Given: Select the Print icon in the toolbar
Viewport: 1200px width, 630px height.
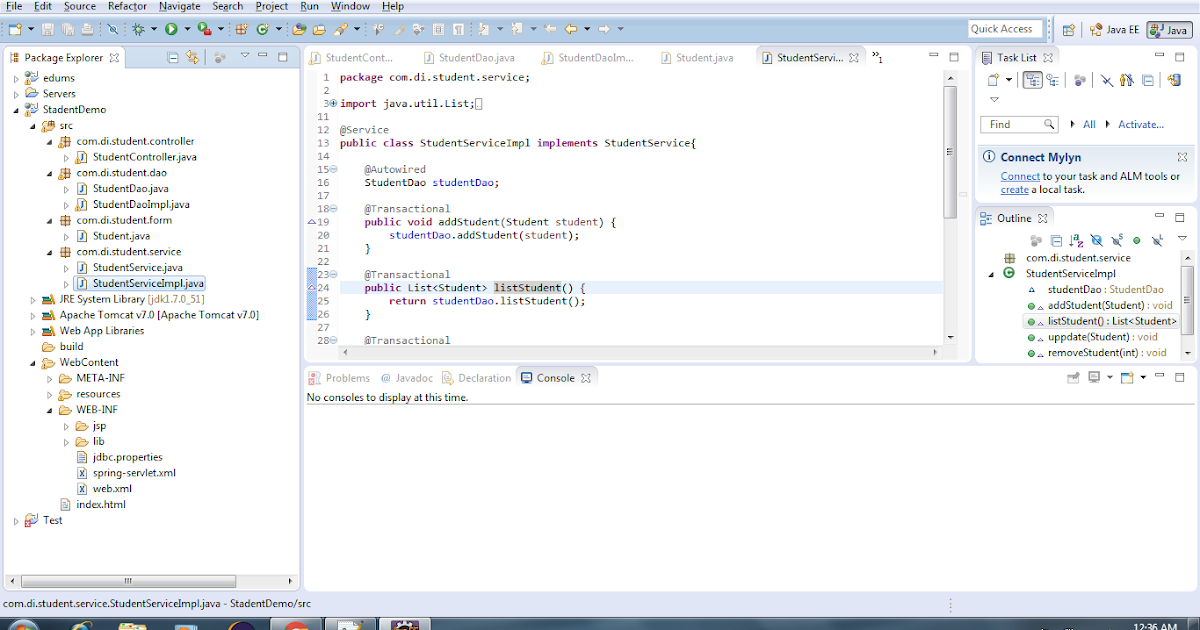Looking at the screenshot, I should pos(86,29).
